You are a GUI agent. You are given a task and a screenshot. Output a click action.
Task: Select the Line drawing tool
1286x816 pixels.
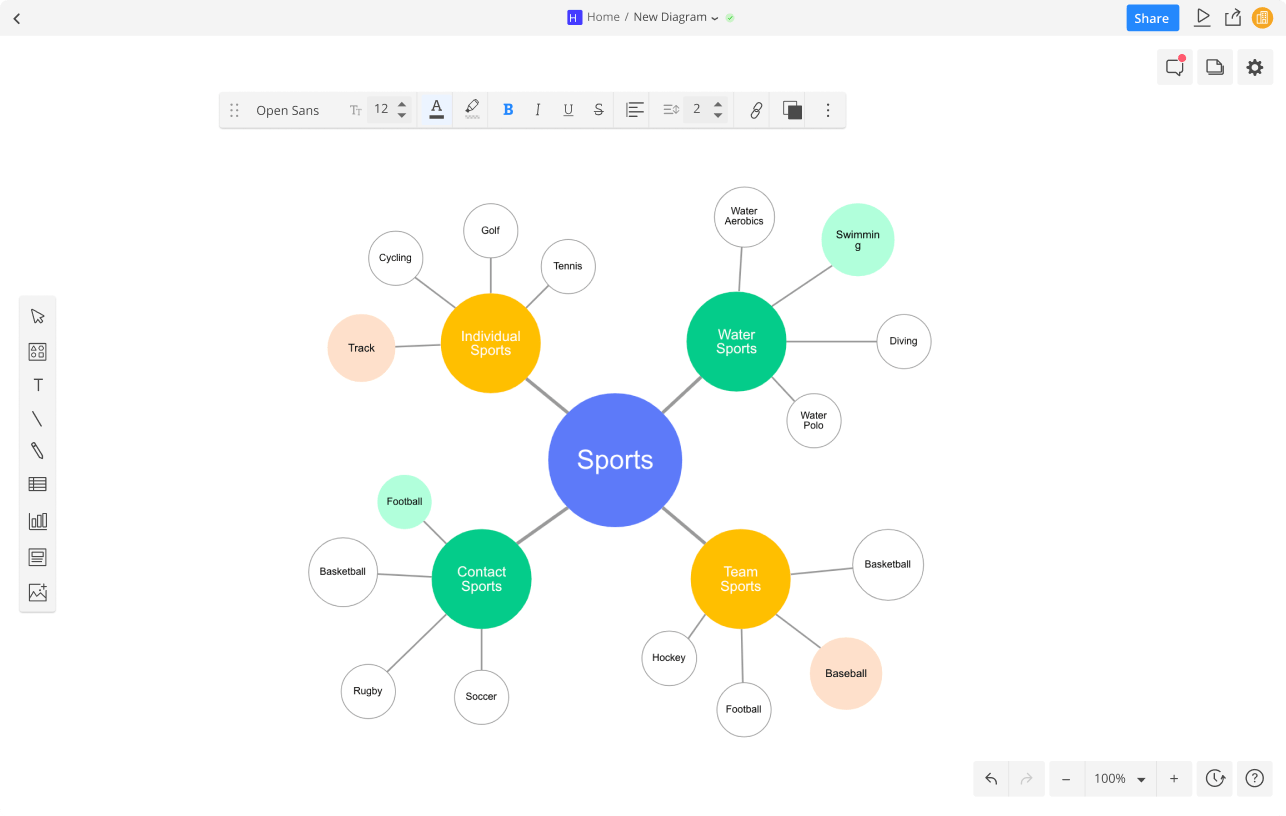click(37, 418)
